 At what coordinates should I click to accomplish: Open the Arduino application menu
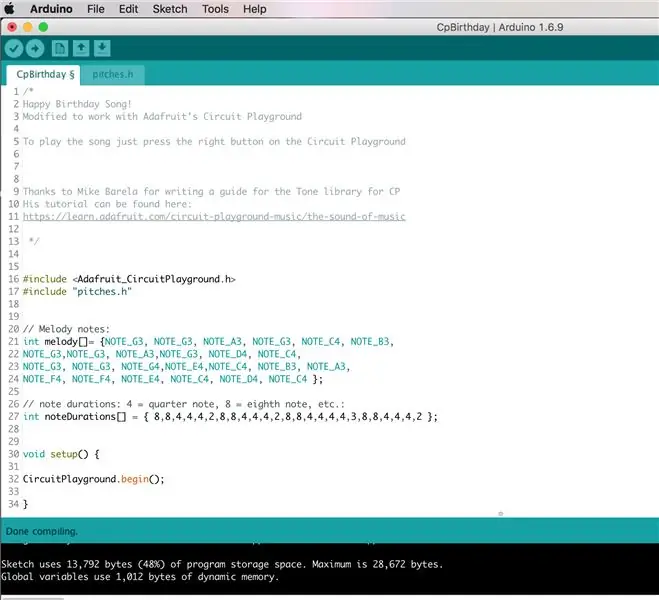tap(51, 9)
